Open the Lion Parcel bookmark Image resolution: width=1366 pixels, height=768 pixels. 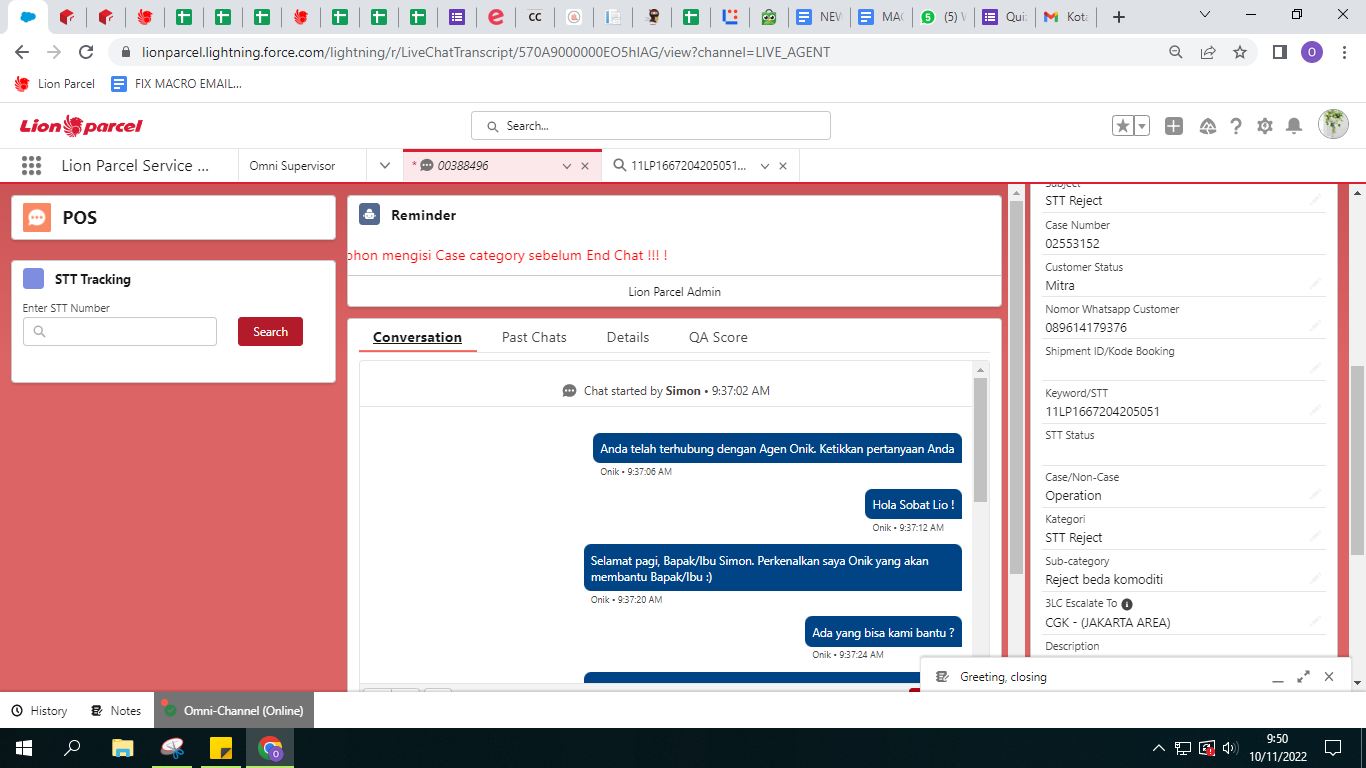point(55,84)
